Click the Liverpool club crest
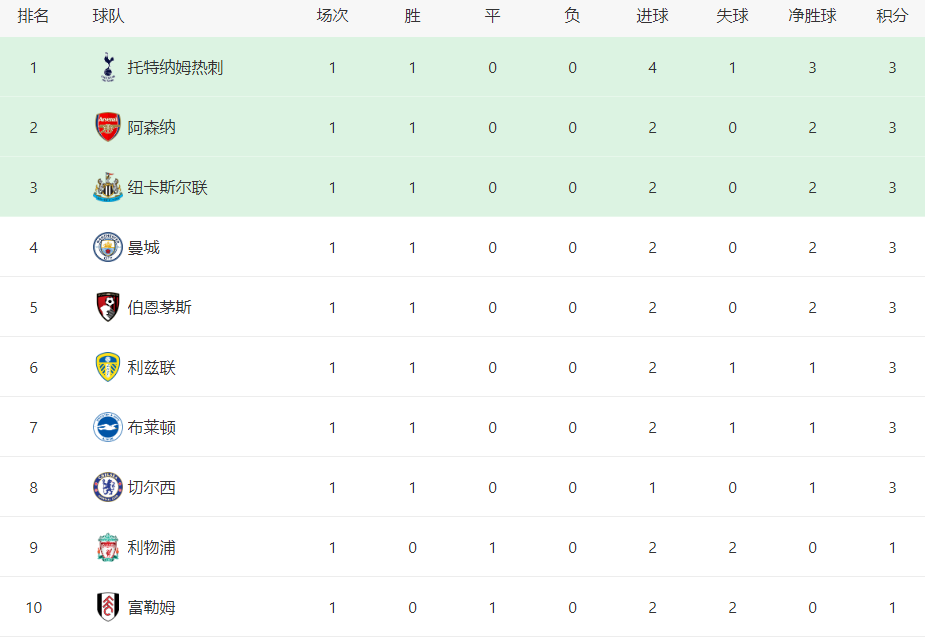Screen dimensions: 925x639 108,548
